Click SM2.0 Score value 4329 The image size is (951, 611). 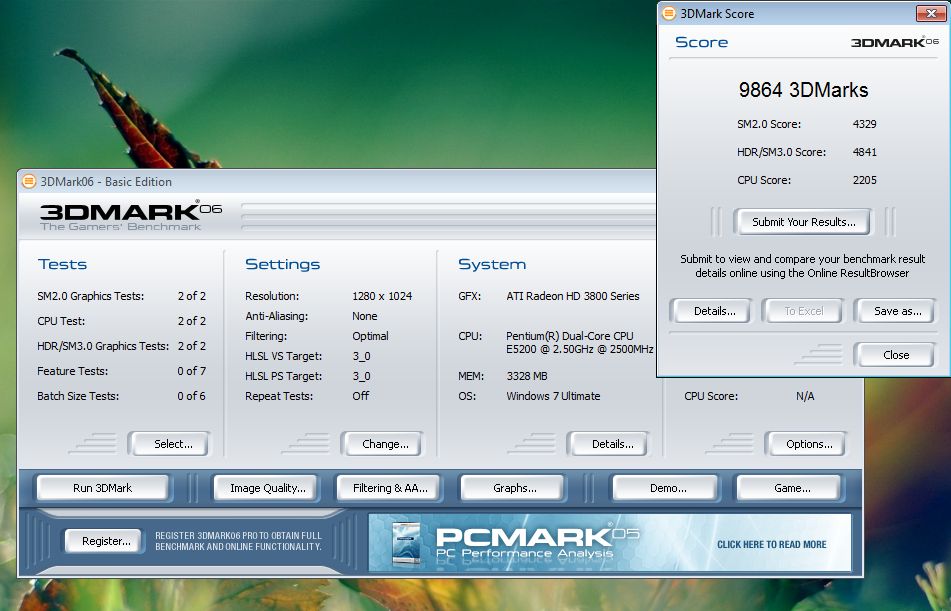pos(864,124)
